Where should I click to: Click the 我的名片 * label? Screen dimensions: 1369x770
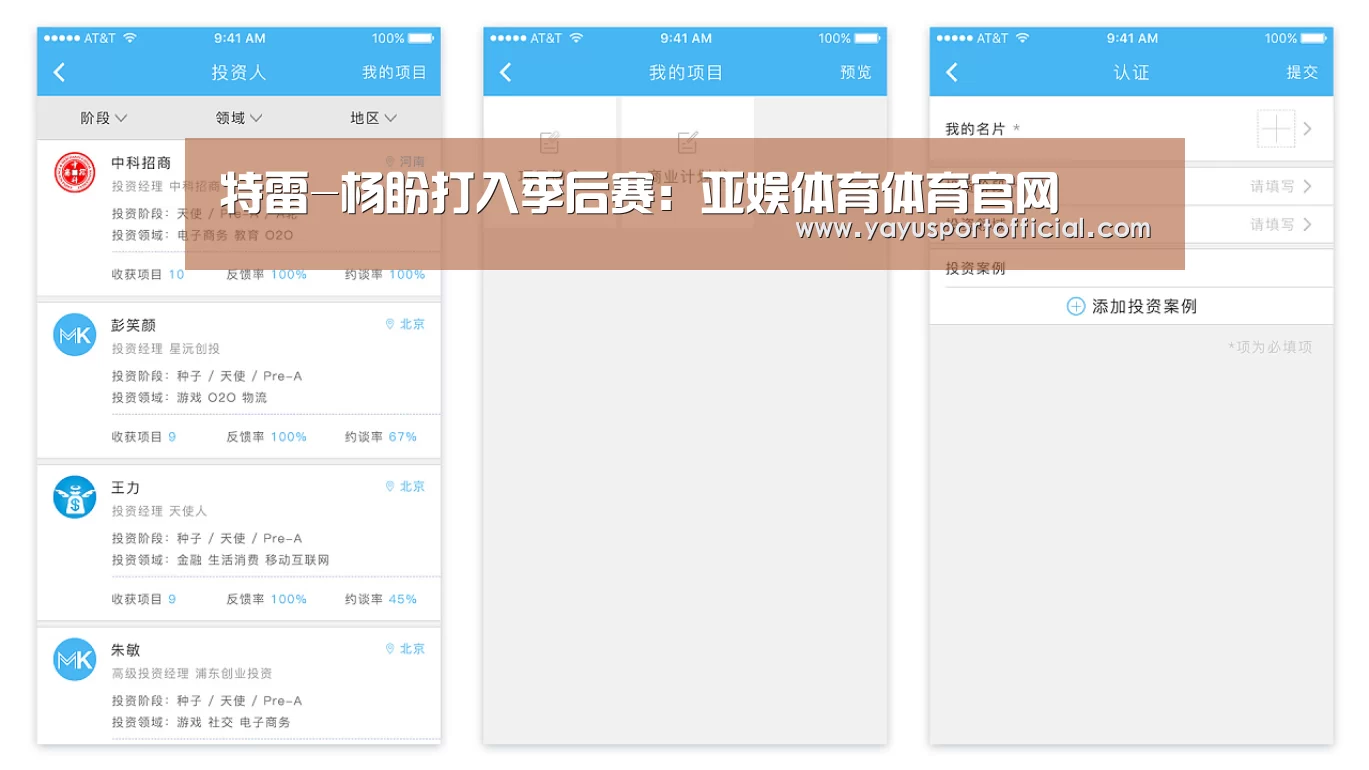pyautogui.click(x=982, y=129)
